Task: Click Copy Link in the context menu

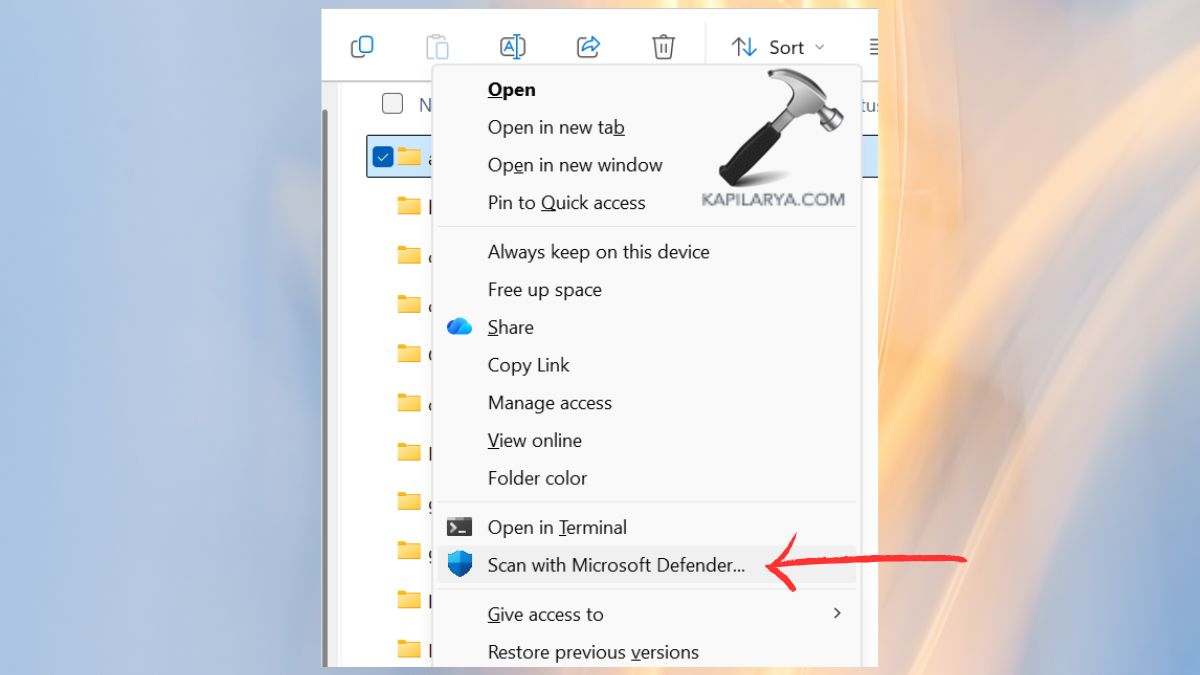Action: [528, 365]
